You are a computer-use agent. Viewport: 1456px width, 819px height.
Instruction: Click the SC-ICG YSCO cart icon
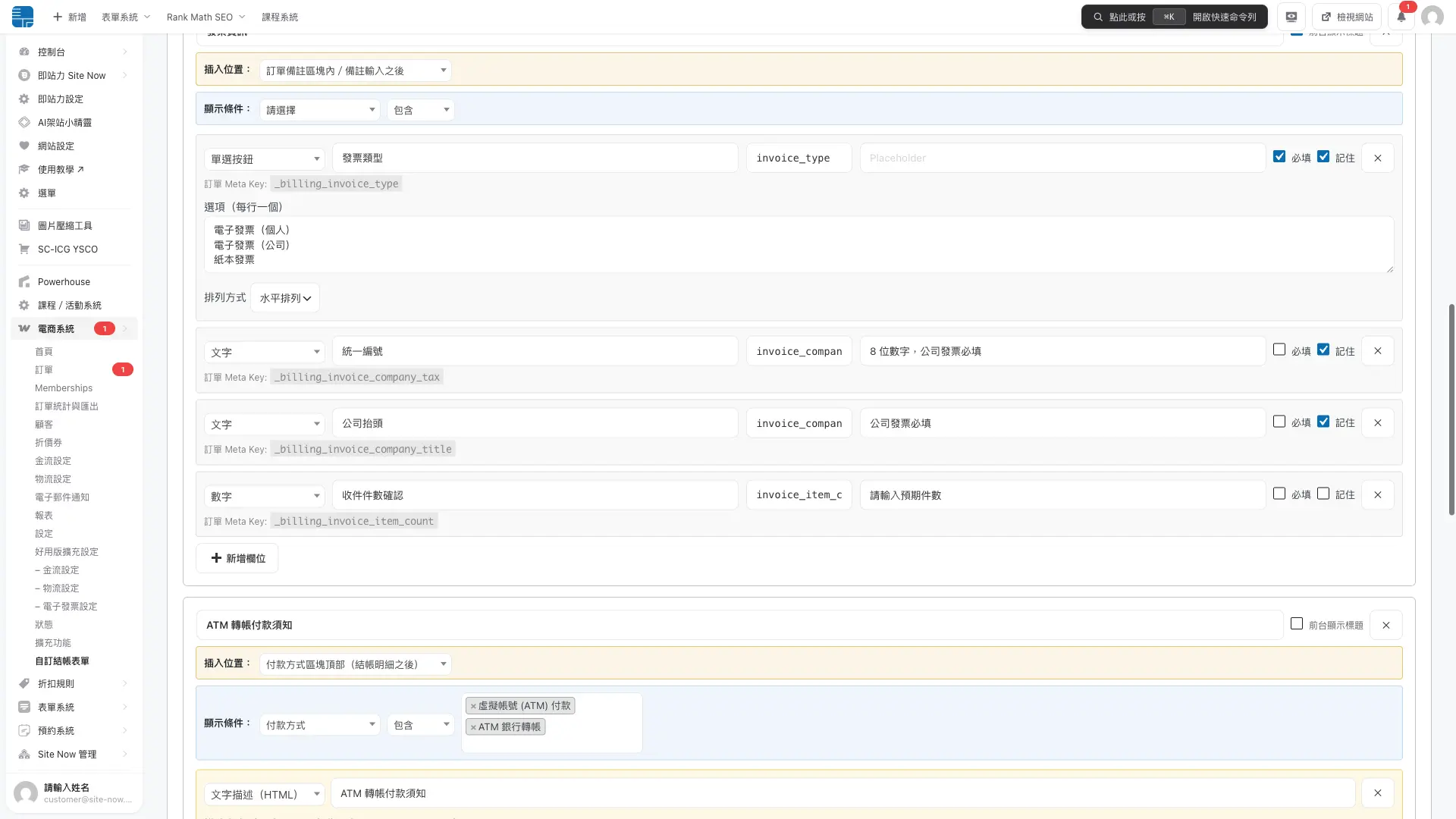click(x=24, y=249)
